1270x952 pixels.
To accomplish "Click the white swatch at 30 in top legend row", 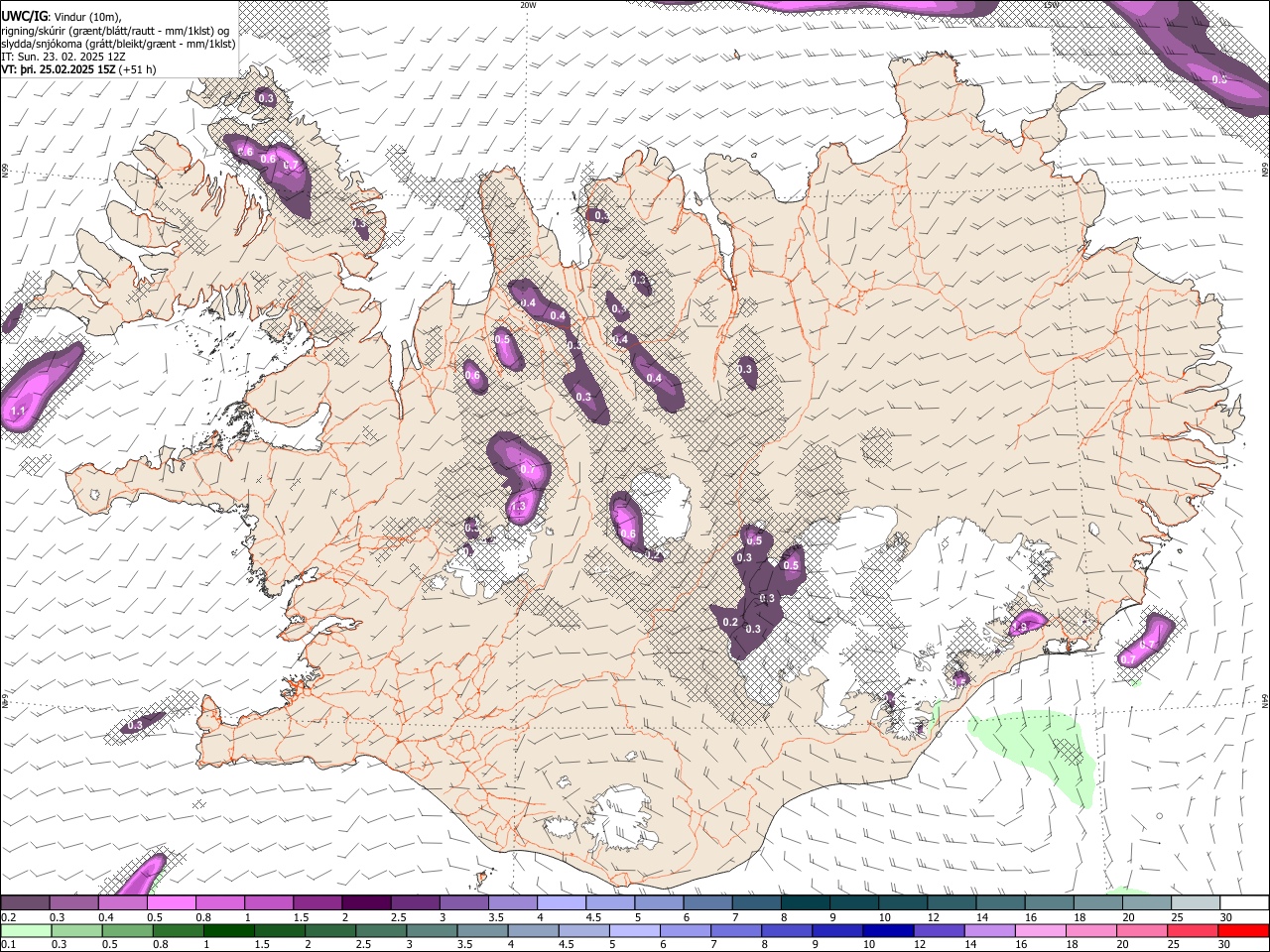I will pyautogui.click(x=1244, y=903).
